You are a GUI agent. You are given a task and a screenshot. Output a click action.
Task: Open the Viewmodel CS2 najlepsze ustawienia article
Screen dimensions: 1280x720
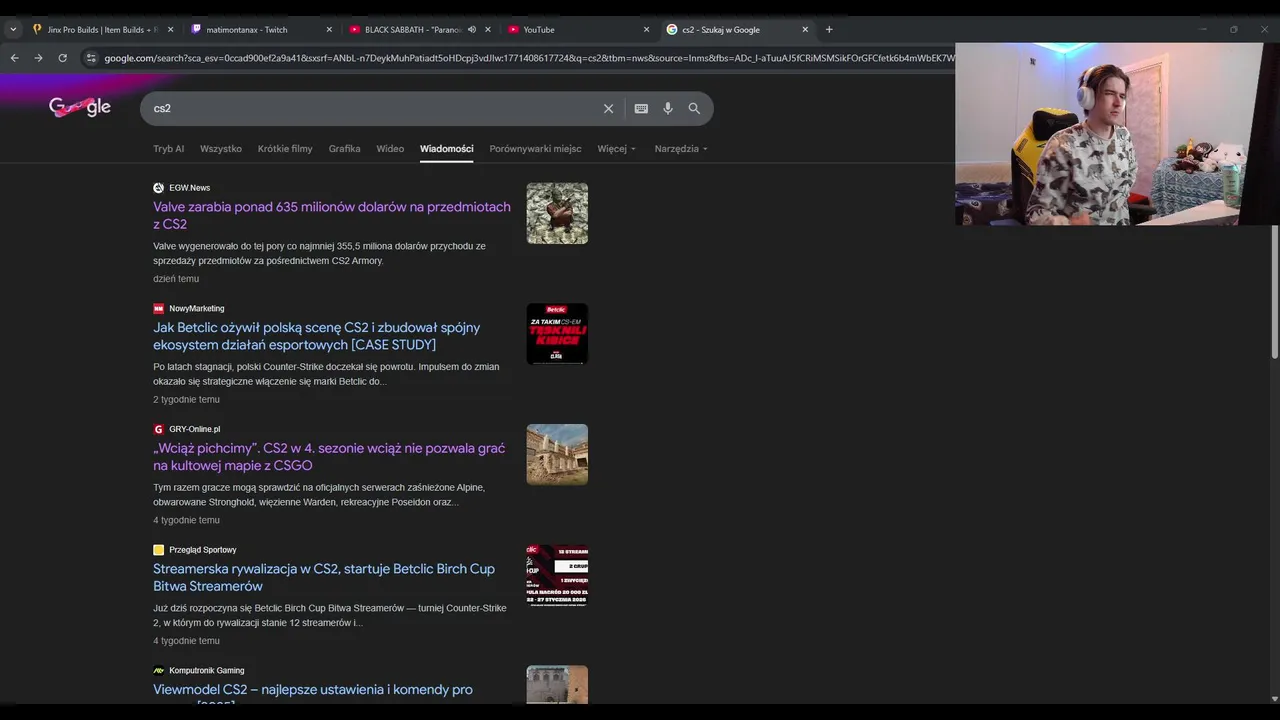pyautogui.click(x=313, y=690)
